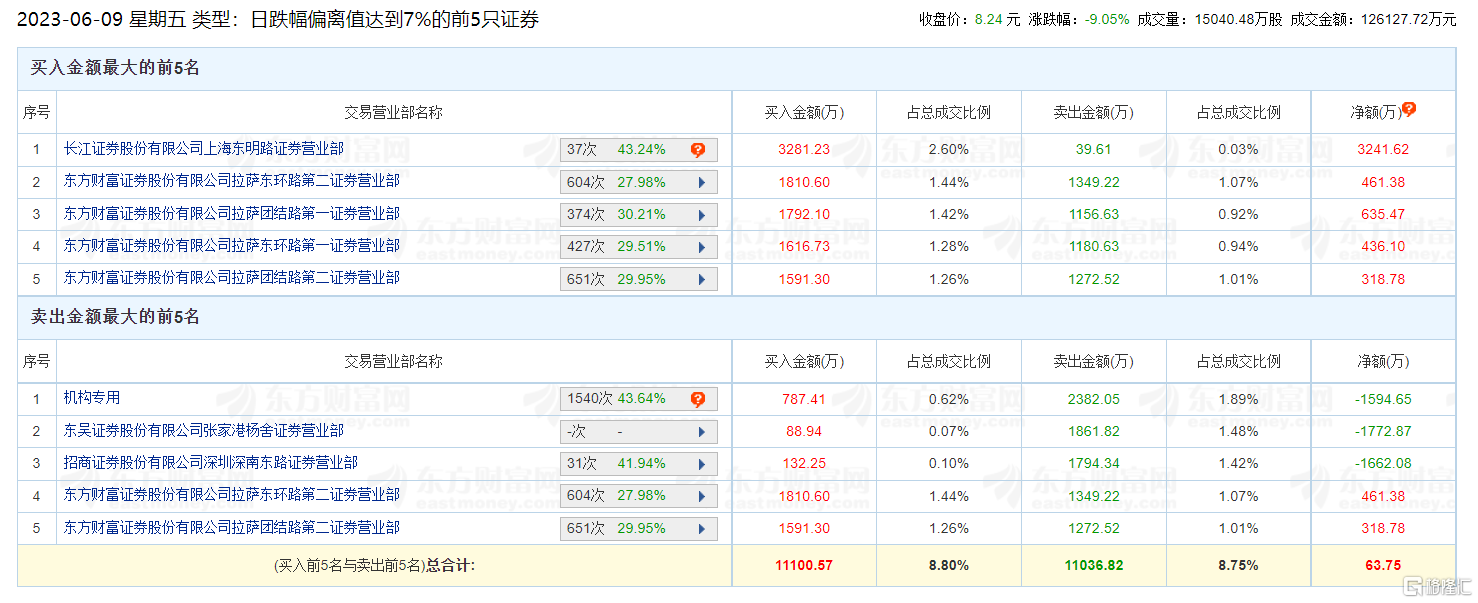
Task: Click the 成交量 15040.48万股 value
Action: click(1239, 18)
